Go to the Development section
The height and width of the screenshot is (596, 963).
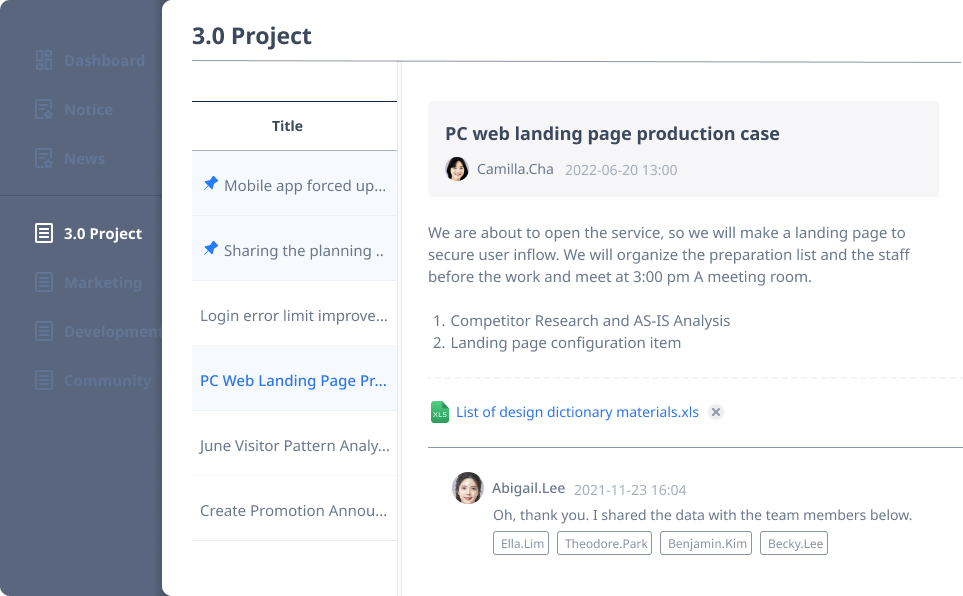pyautogui.click(x=110, y=332)
